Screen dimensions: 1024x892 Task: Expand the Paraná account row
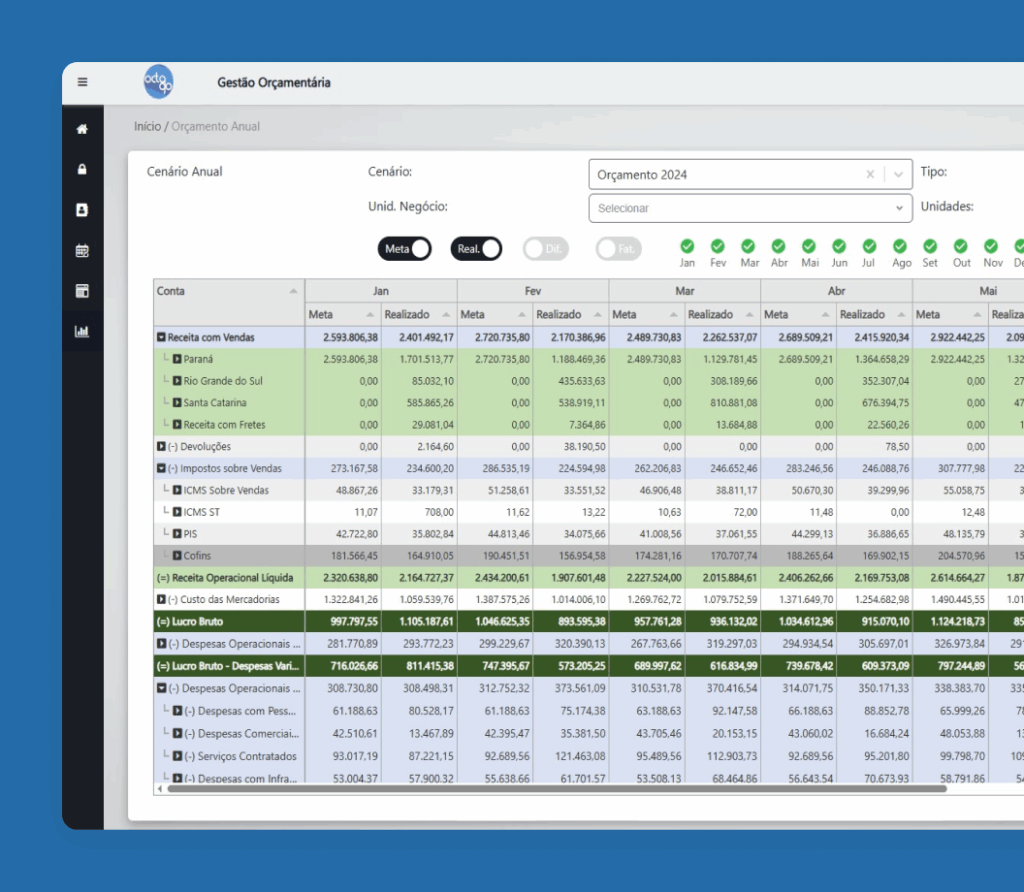pos(177,359)
